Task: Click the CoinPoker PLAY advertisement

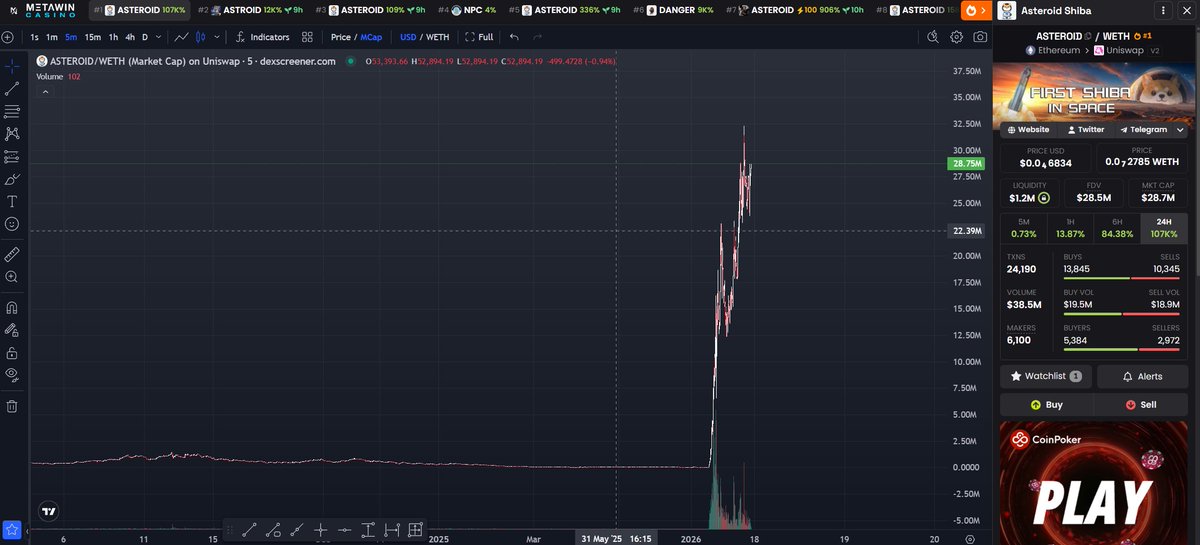Action: 1094,483
